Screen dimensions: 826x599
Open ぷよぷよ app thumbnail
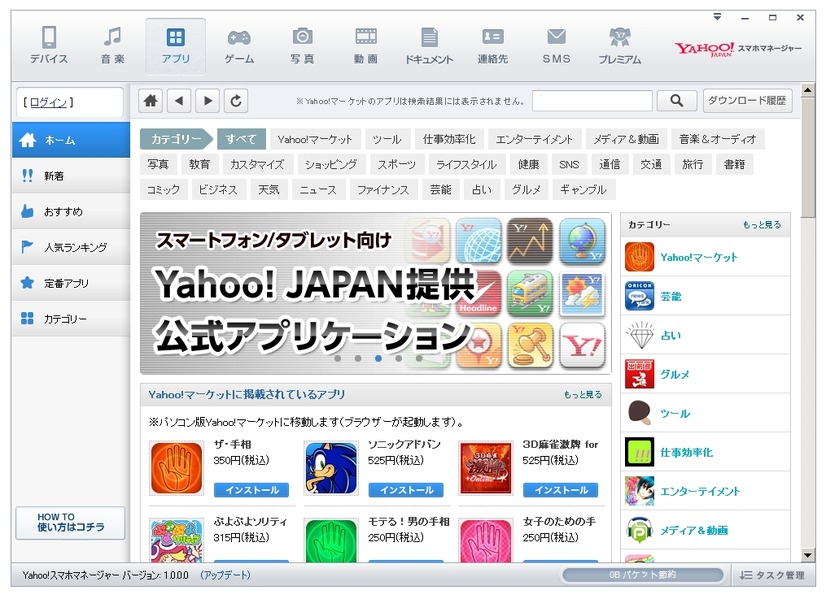(176, 540)
